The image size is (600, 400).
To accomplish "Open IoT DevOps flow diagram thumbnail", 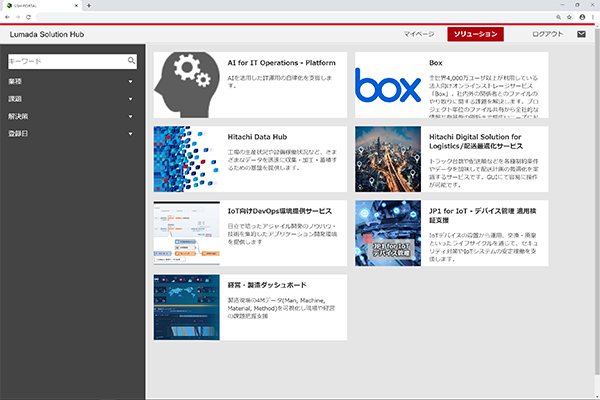I will click(x=187, y=233).
